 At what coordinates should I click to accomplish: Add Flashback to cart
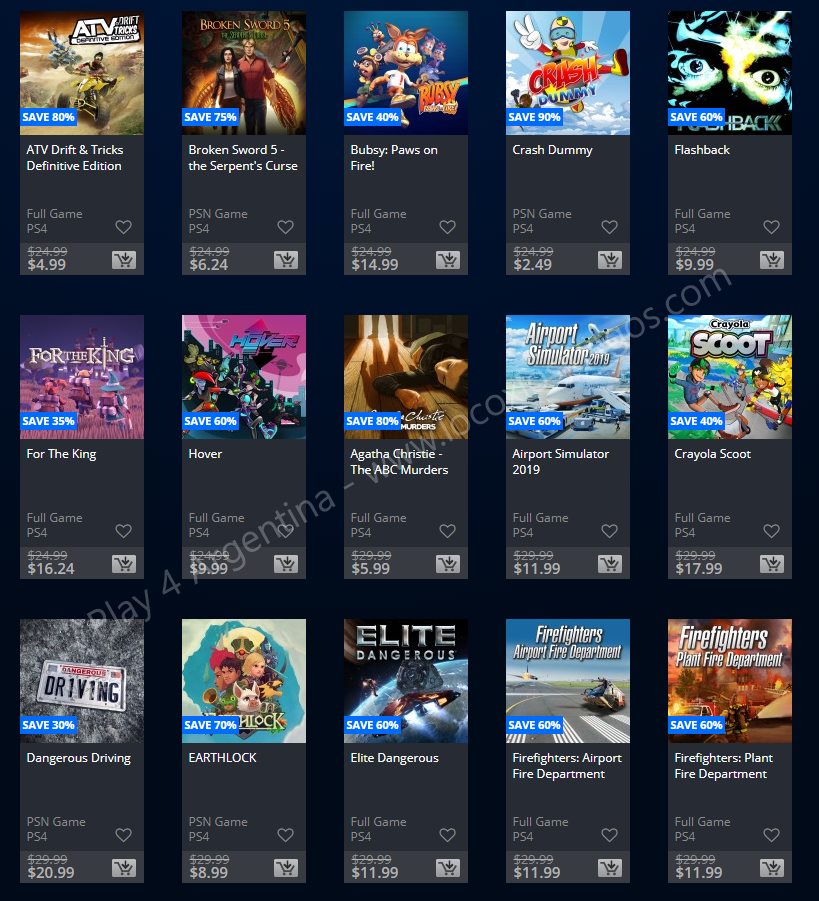[x=772, y=260]
